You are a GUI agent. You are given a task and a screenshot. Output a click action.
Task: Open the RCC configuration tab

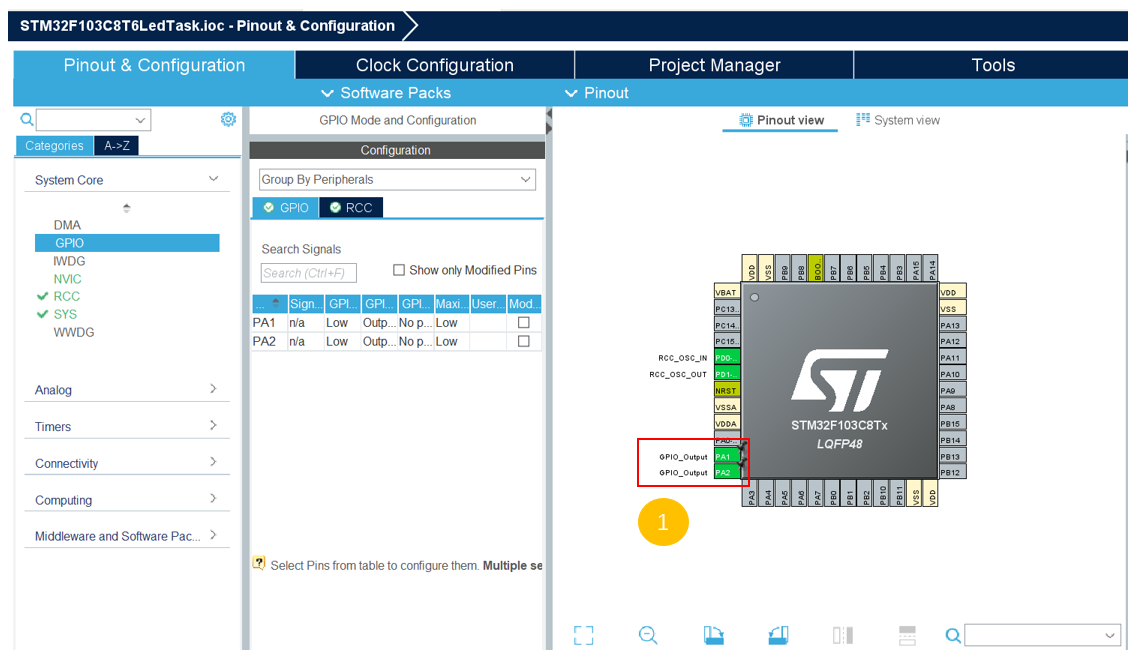point(351,208)
